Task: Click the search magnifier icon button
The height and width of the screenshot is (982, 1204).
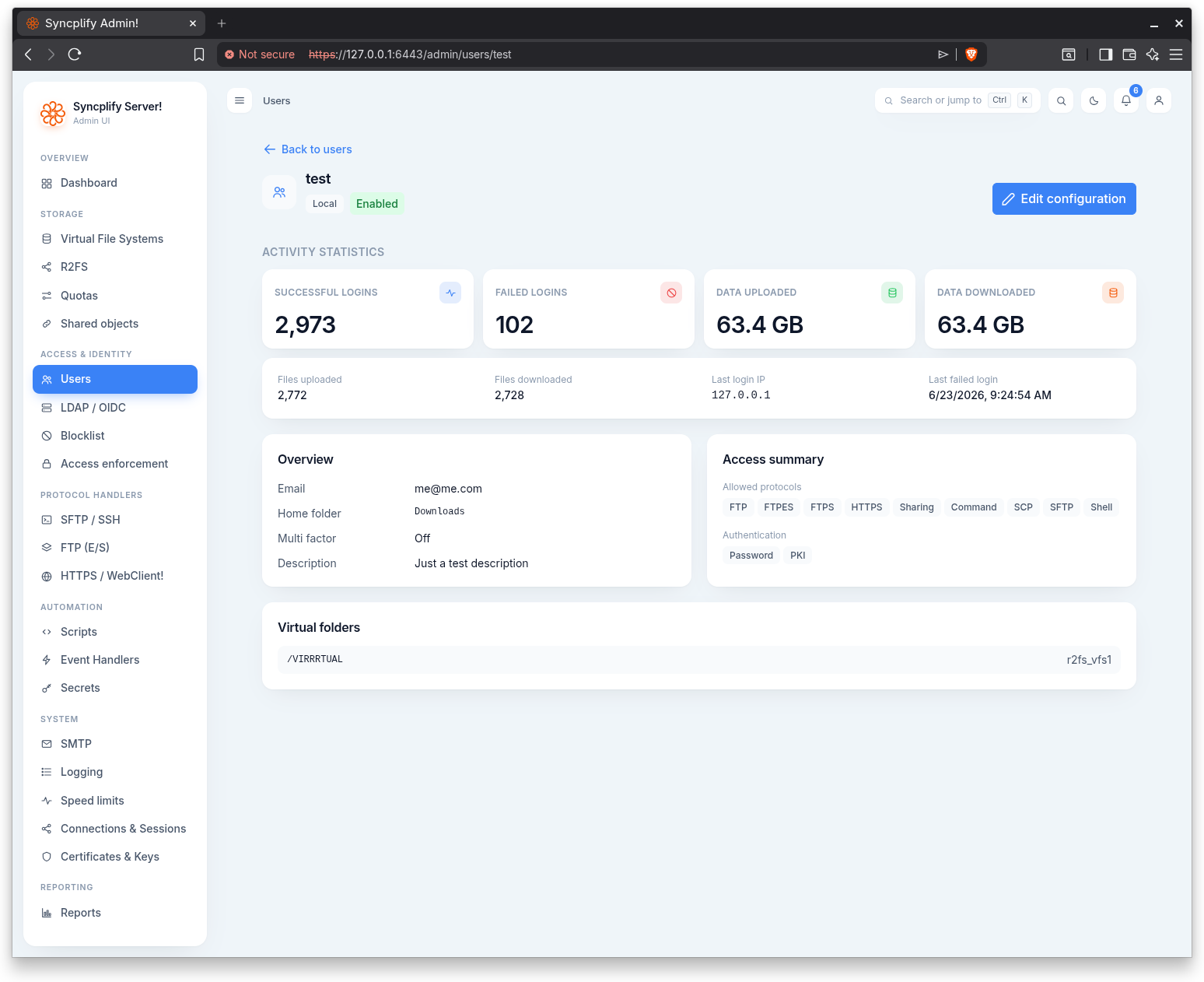Action: pos(1061,100)
